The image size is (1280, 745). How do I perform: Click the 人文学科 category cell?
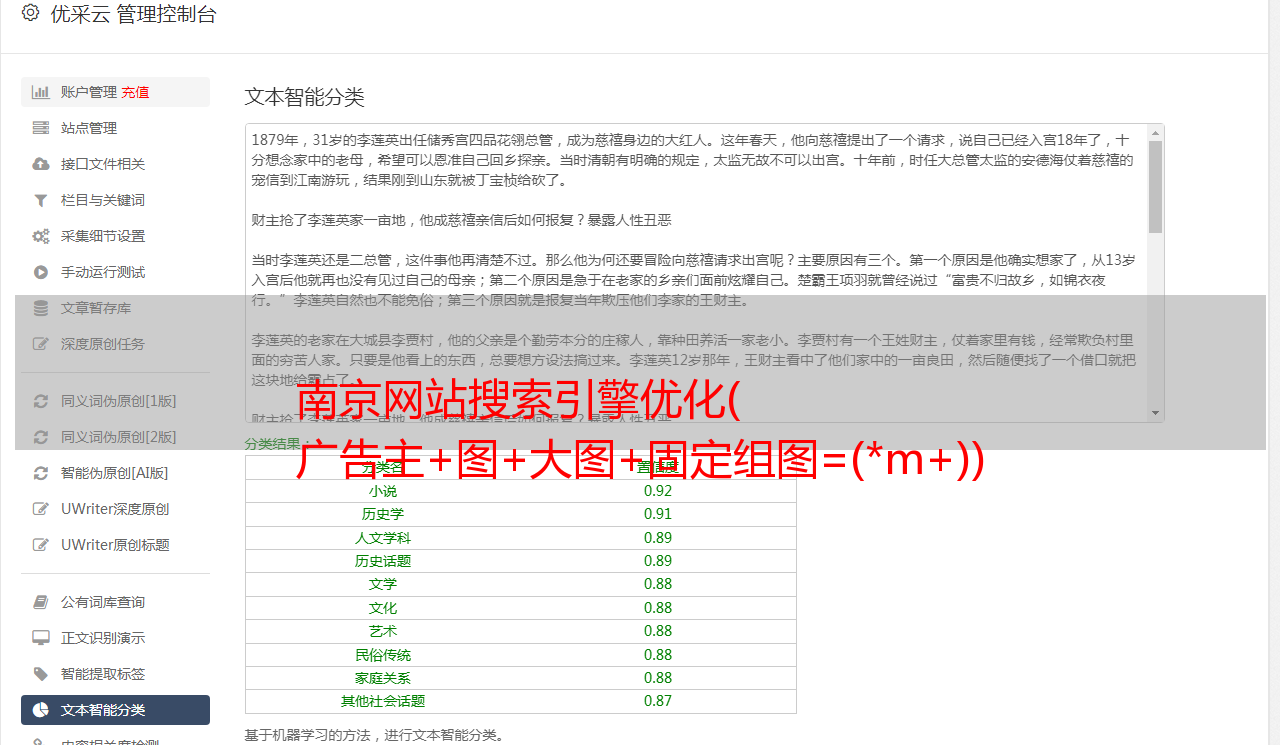click(383, 538)
